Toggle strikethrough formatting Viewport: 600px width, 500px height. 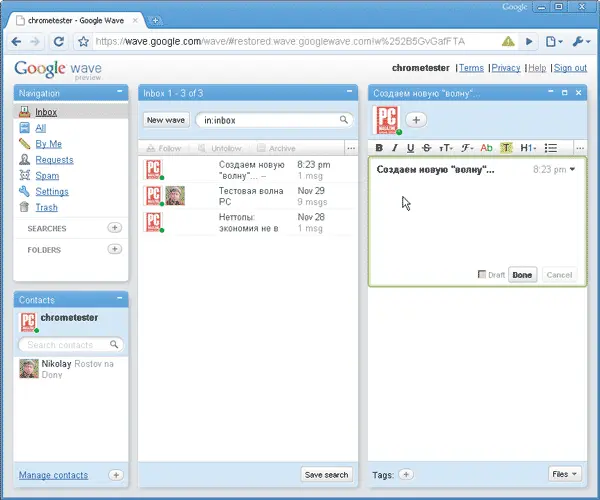tap(427, 148)
